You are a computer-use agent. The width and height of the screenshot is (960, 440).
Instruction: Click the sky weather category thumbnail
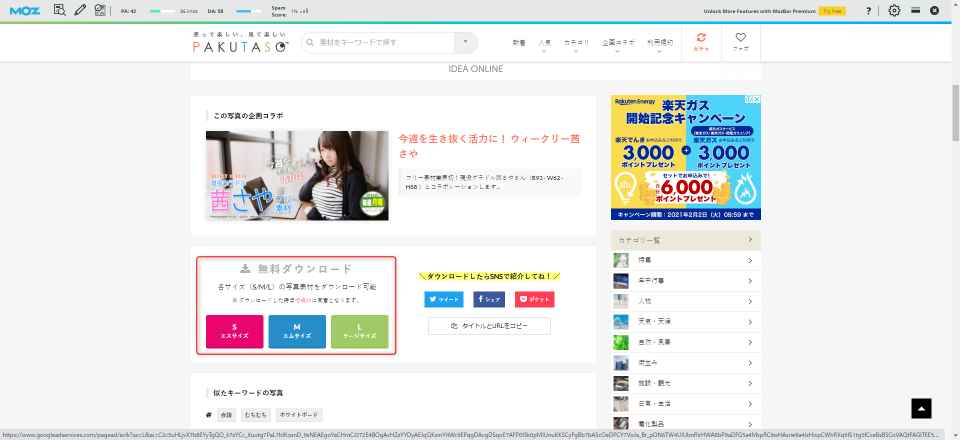pos(621,322)
